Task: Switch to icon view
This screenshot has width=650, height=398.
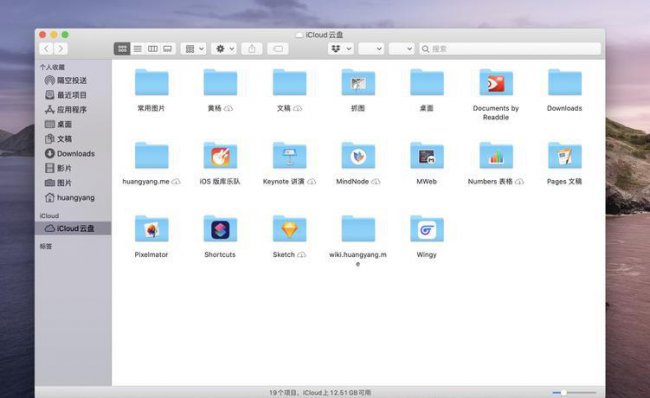Action: click(x=122, y=49)
